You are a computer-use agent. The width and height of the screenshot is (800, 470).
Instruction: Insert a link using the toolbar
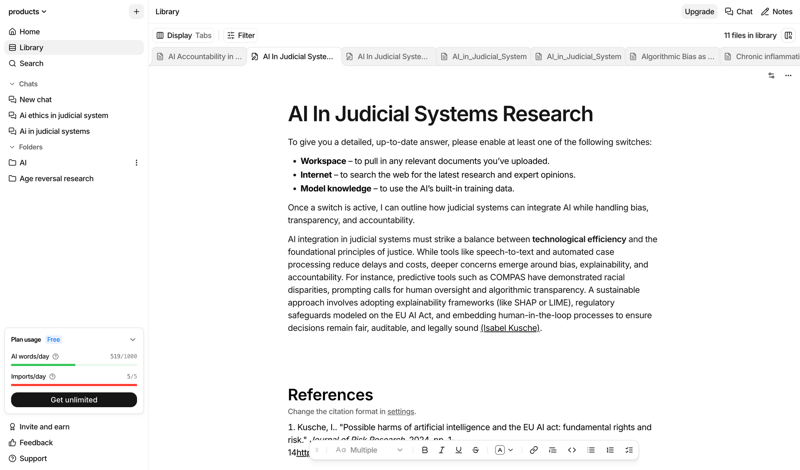533,450
